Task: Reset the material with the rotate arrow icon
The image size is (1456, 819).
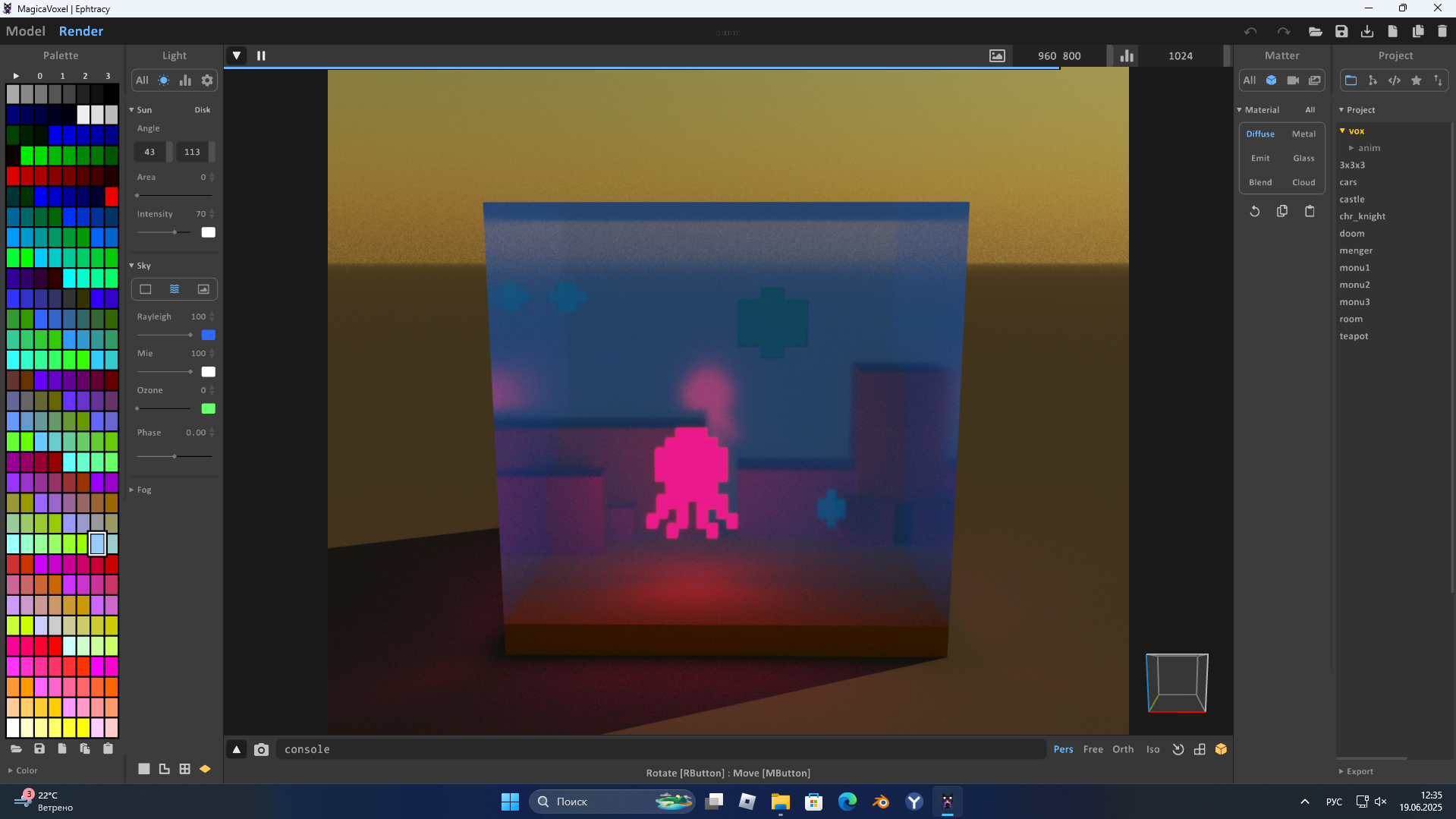Action: [1255, 211]
